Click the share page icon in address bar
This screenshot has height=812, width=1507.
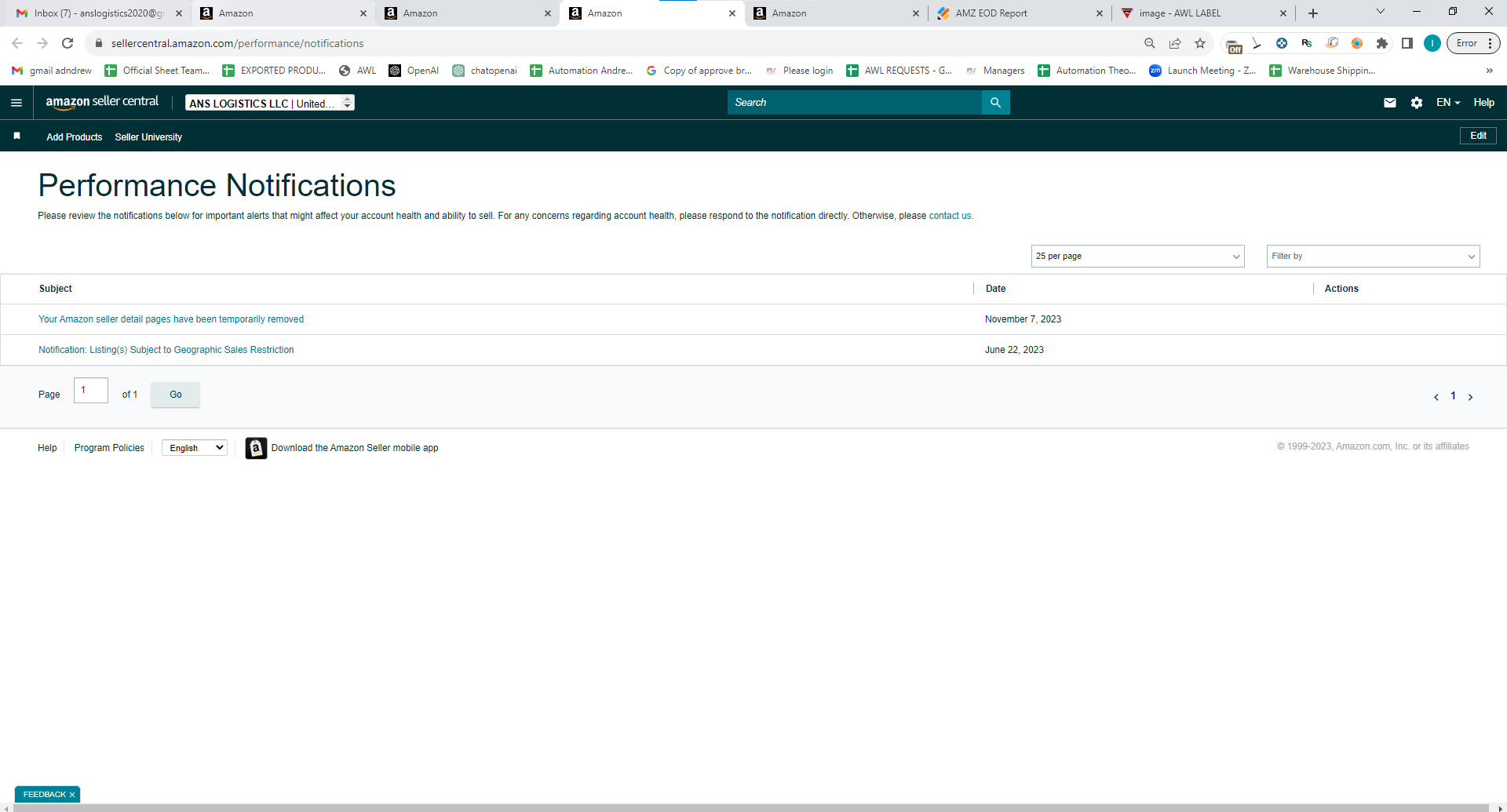pyautogui.click(x=1175, y=43)
